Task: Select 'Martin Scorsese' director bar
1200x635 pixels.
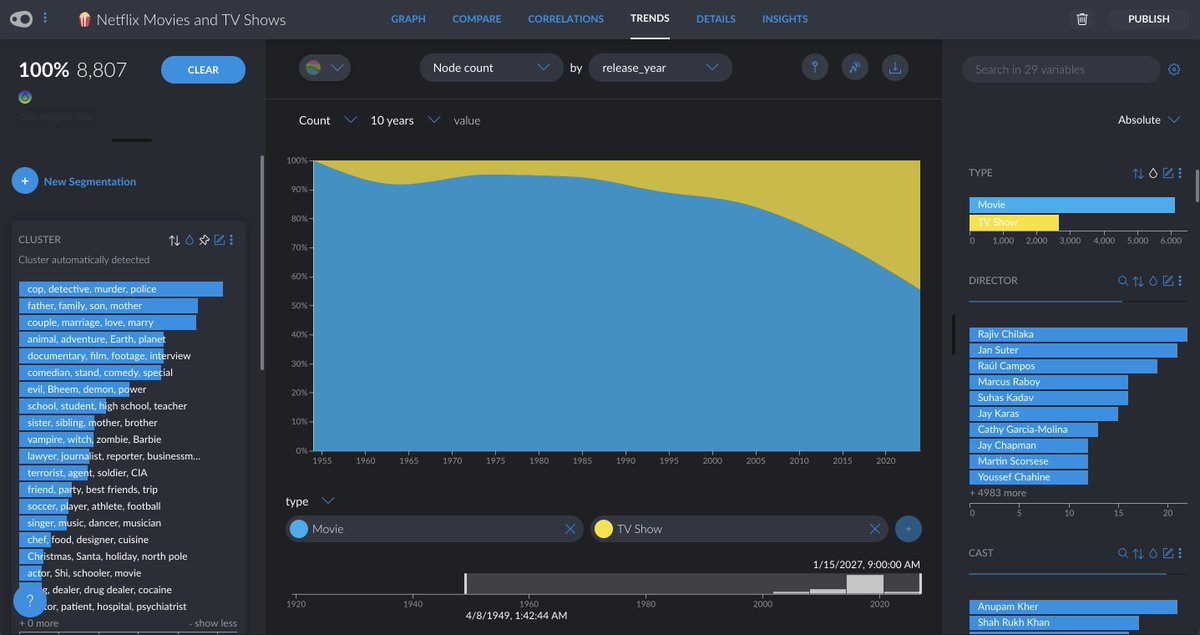Action: [x=1028, y=461]
